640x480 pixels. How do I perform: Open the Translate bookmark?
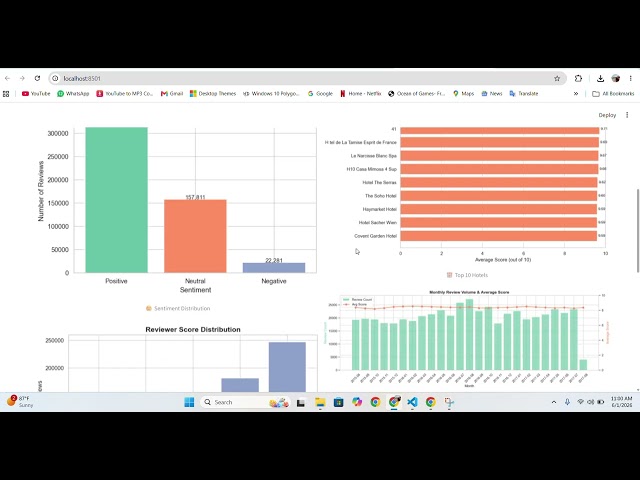(x=524, y=93)
